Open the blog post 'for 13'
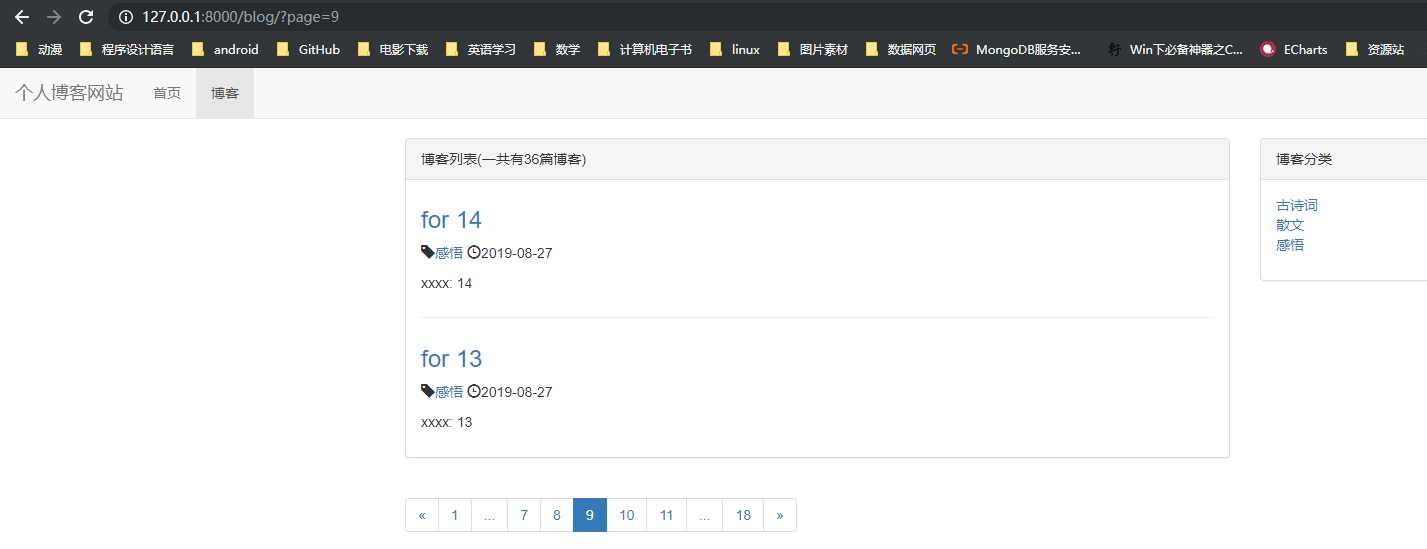The height and width of the screenshot is (549, 1427). click(x=451, y=359)
